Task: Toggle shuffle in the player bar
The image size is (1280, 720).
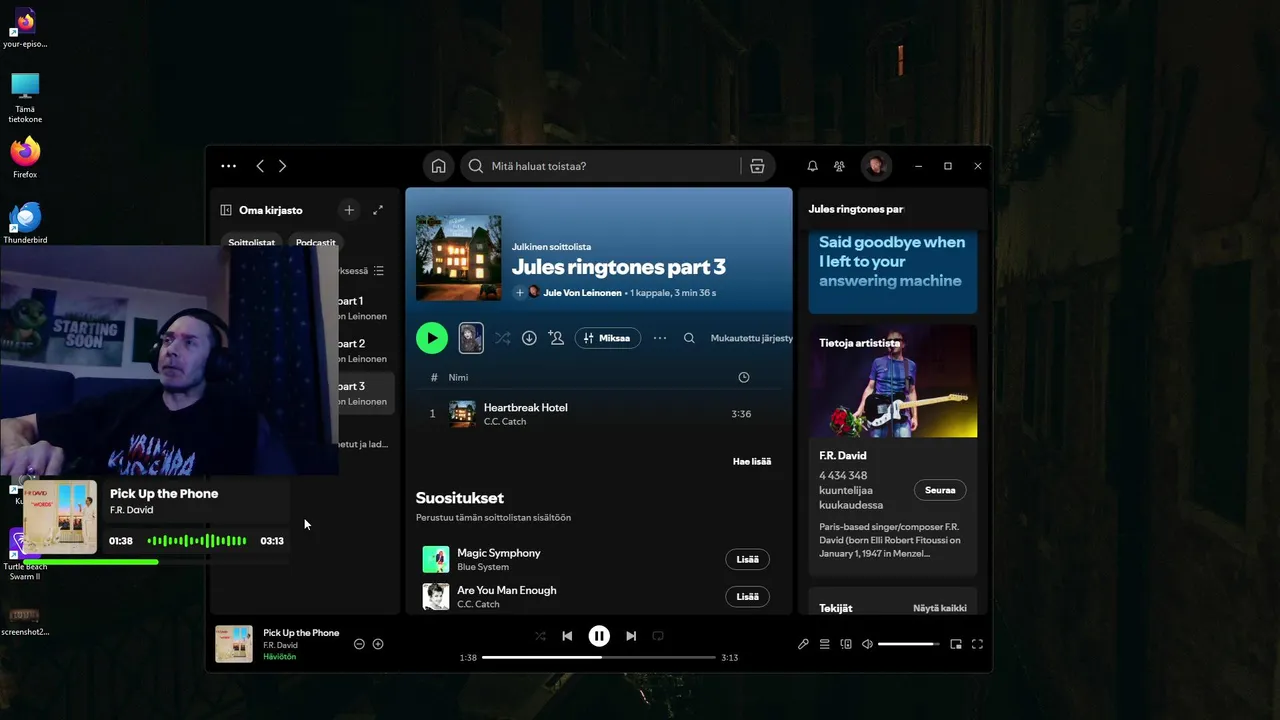Action: pos(540,636)
